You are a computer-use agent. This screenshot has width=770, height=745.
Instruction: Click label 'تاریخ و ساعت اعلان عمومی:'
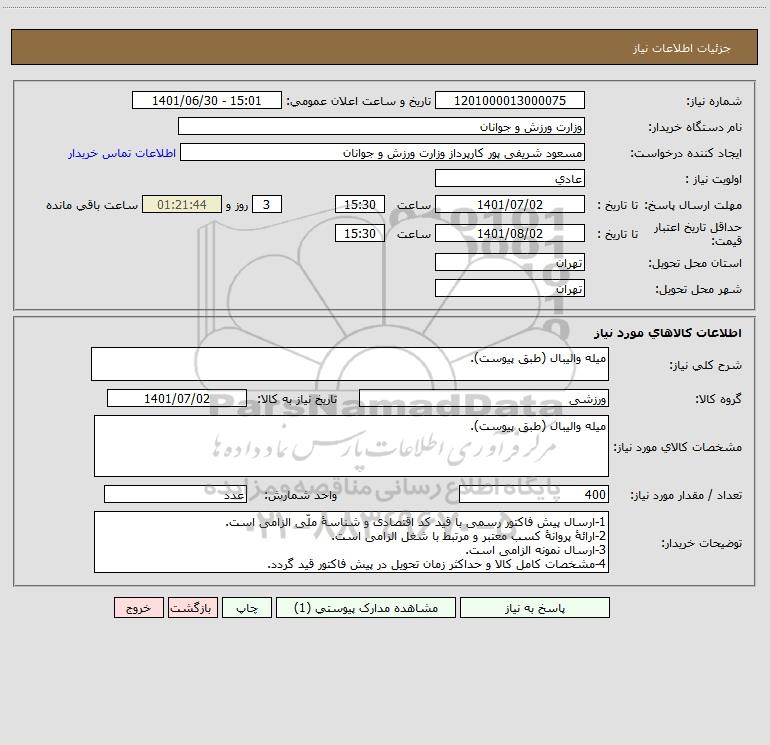358,101
